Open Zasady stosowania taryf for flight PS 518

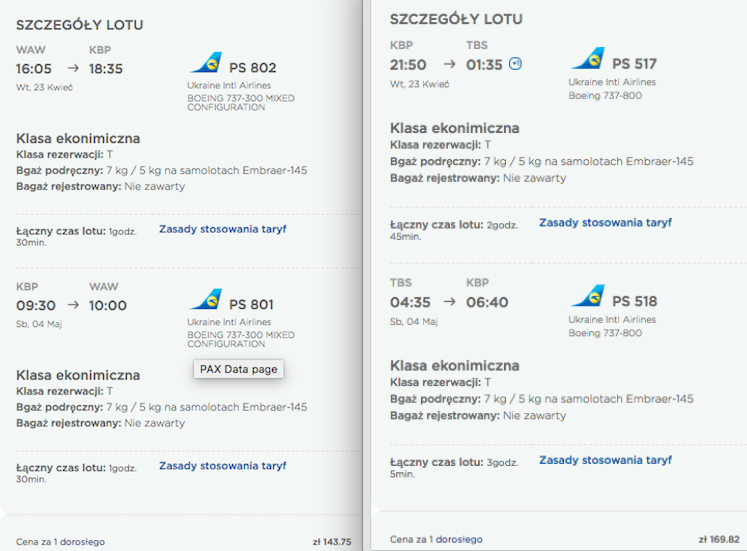(x=605, y=460)
